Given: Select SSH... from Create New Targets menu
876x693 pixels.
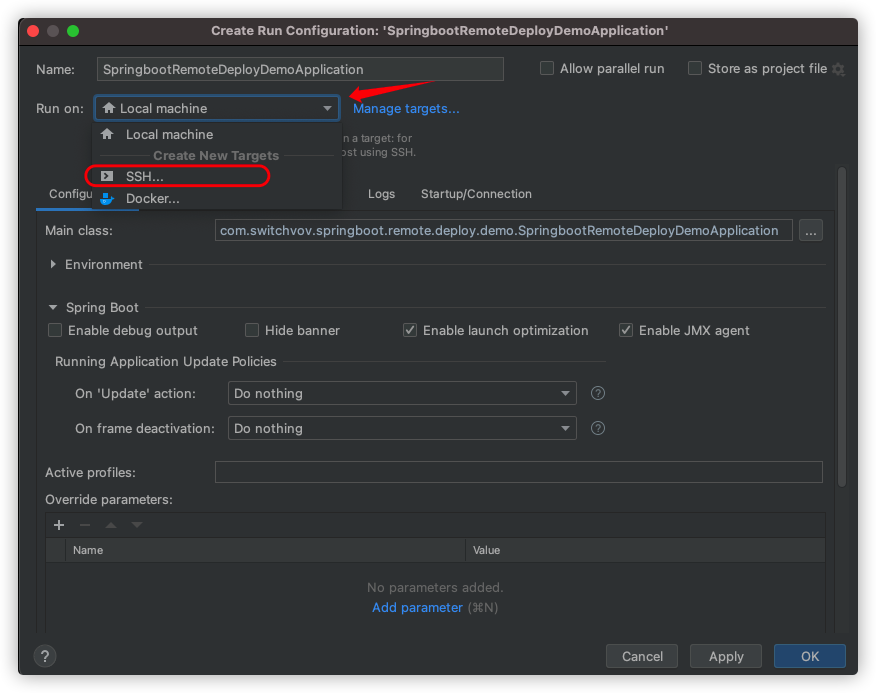Looking at the screenshot, I should 144,176.
